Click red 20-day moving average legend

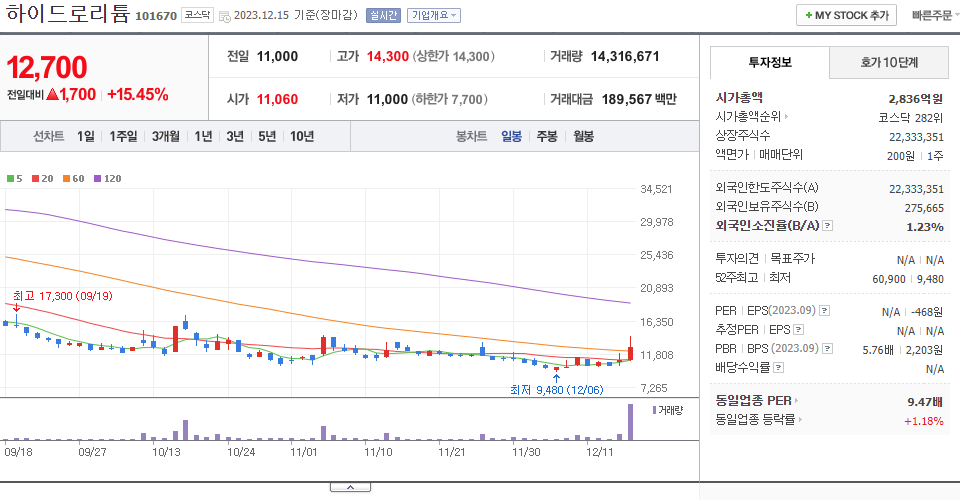tap(43, 179)
